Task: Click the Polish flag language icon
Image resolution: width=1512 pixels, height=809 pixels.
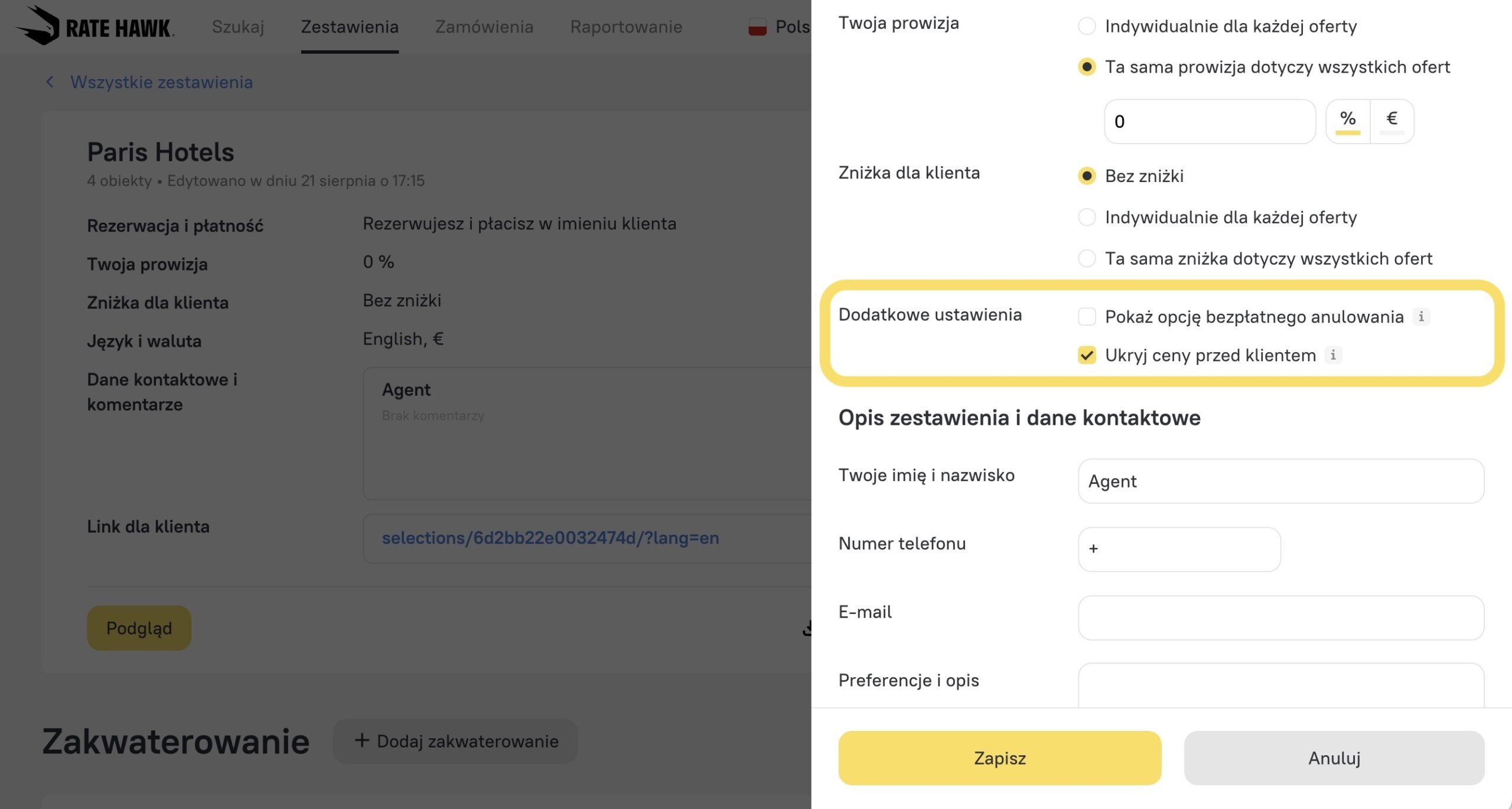Action: coord(757,27)
